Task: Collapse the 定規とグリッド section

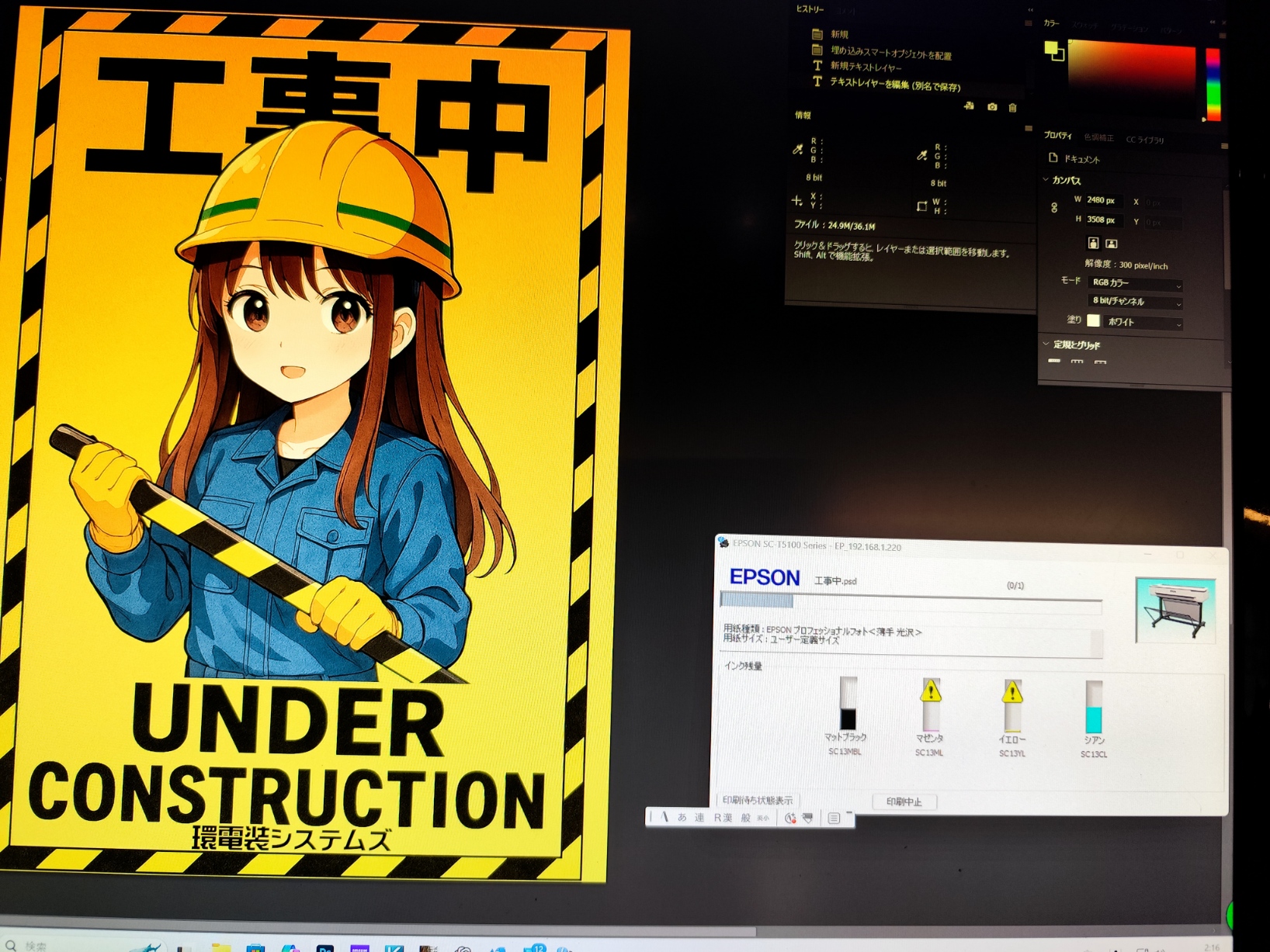Action: [1046, 344]
